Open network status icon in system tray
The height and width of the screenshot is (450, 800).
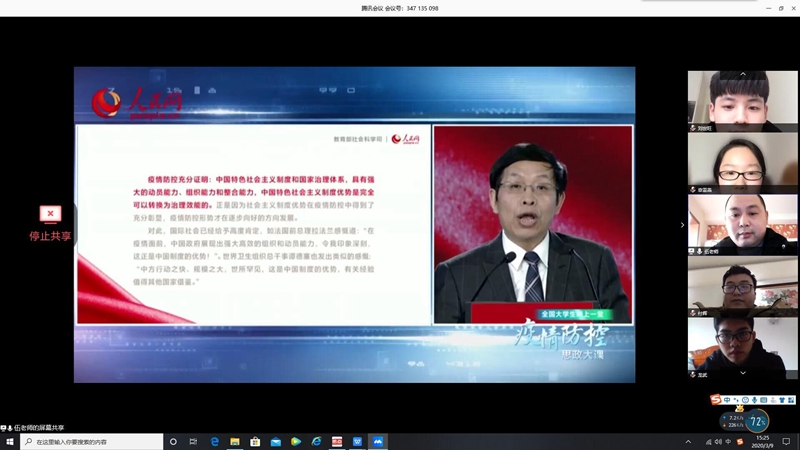(709, 442)
